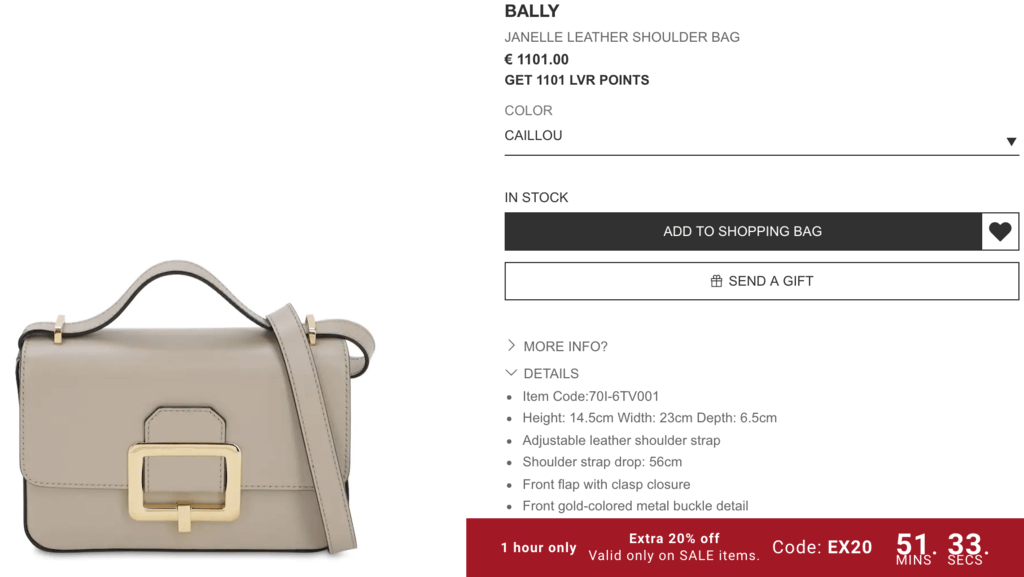Click the Janelle Leather Shoulder Bag title
Image resolution: width=1024 pixels, height=577 pixels.
pos(622,37)
